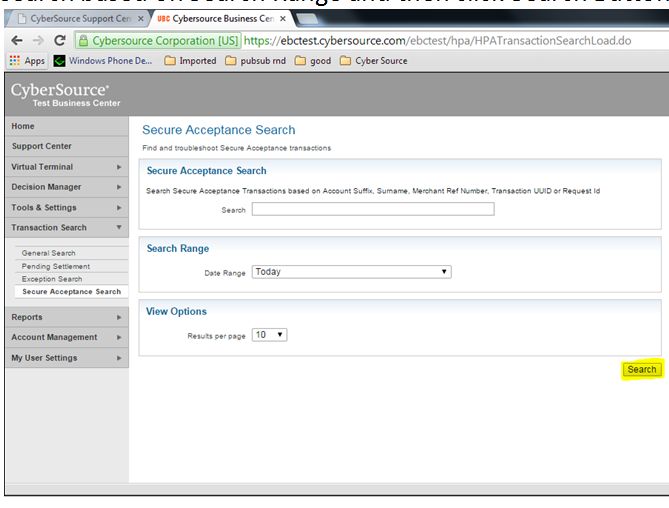Expand the Tools & Settings menu

[x=67, y=207]
